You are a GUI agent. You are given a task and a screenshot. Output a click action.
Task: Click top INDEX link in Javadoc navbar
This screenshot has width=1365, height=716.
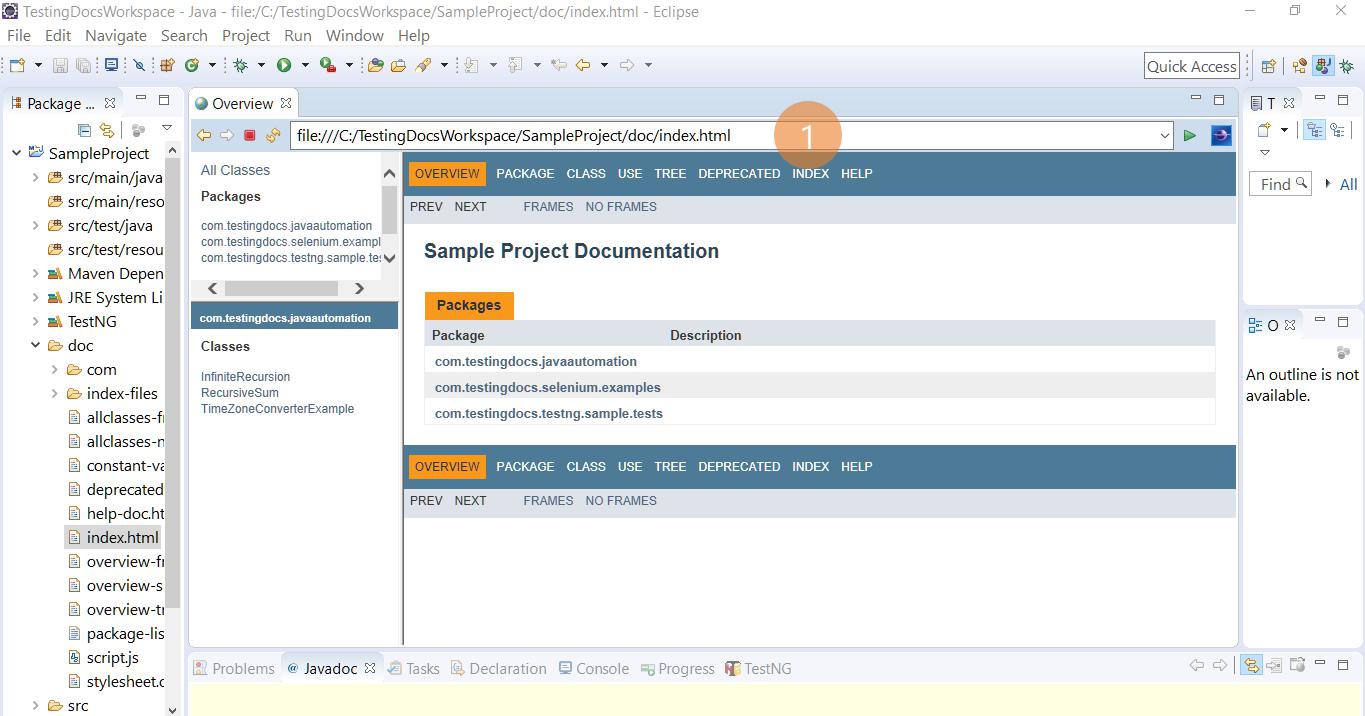pyautogui.click(x=810, y=173)
